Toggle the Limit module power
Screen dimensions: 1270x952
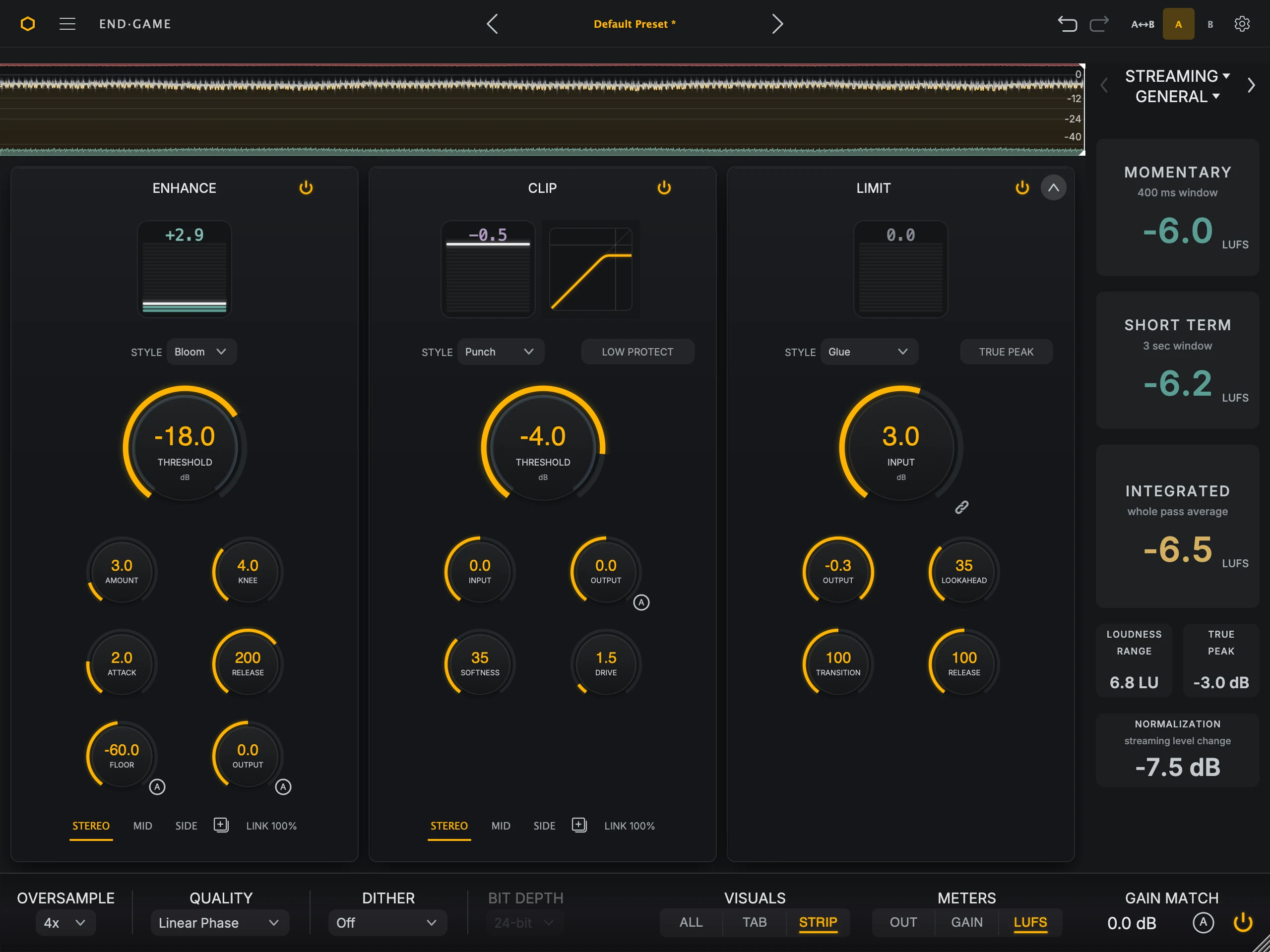coord(1022,187)
